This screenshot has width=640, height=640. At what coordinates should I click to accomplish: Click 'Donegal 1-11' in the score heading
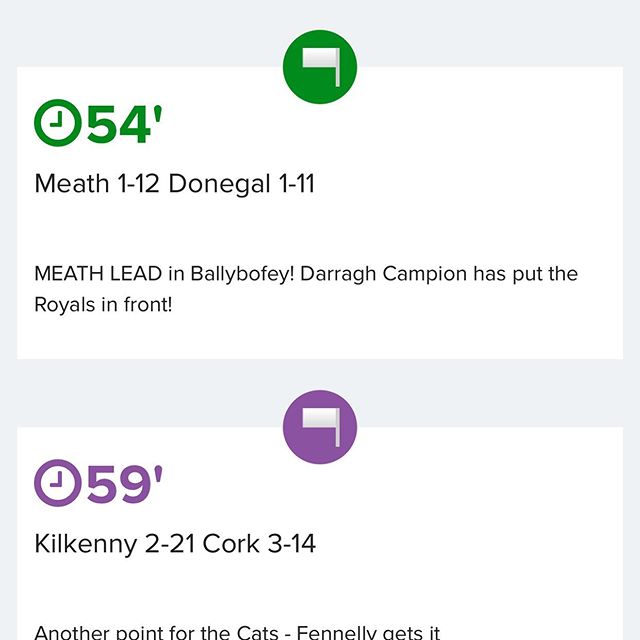click(x=242, y=183)
